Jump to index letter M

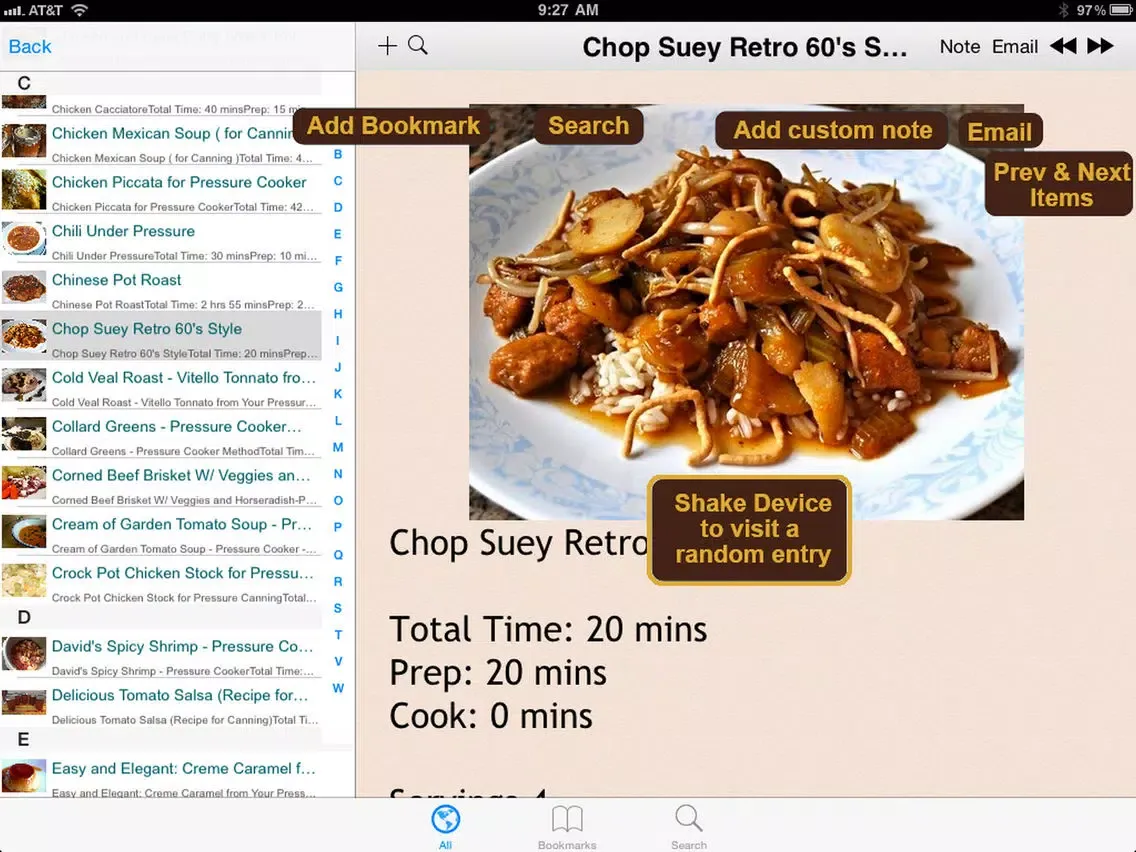(338, 447)
